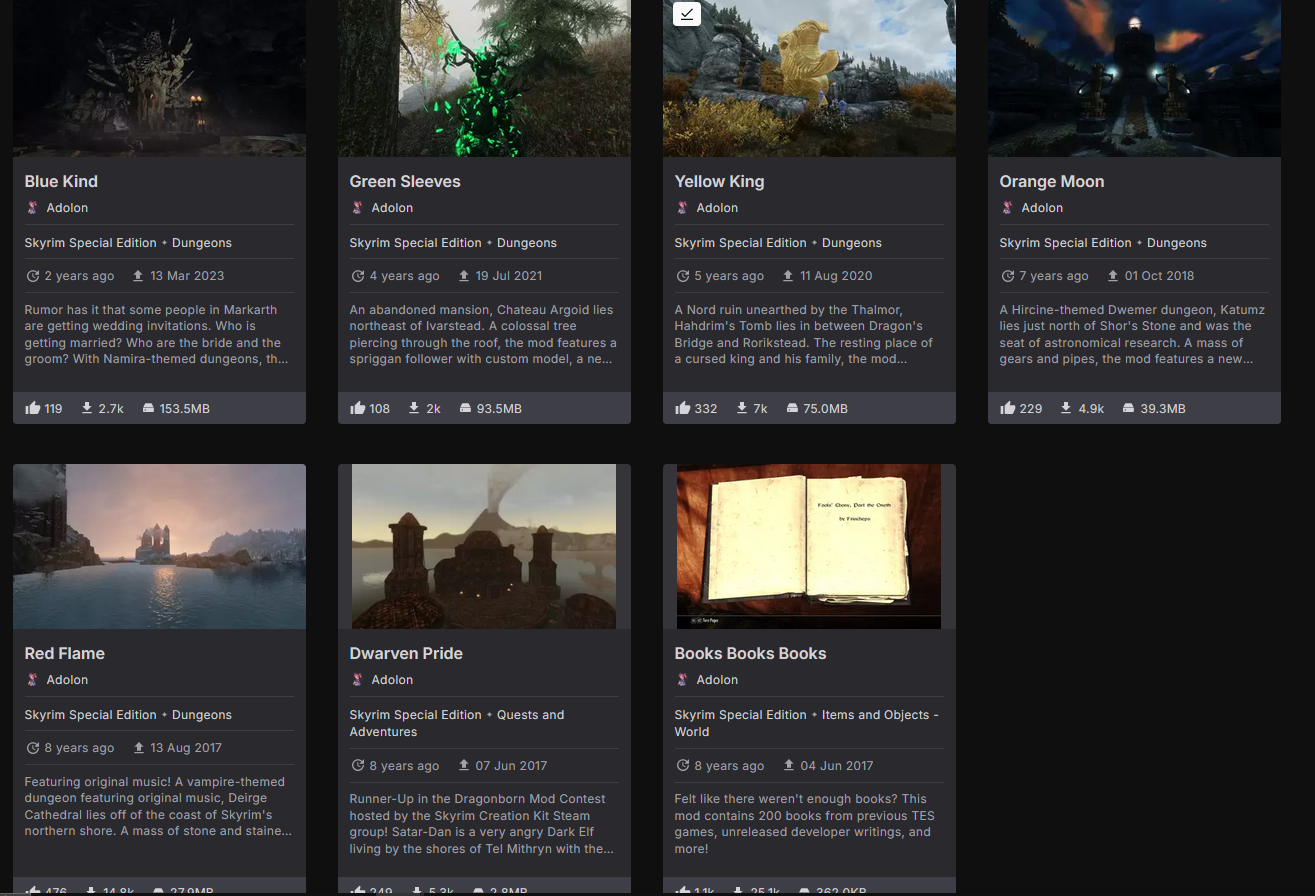Image resolution: width=1315 pixels, height=896 pixels.
Task: Click '13 Mar 2023' upload date text
Action: coord(187,276)
